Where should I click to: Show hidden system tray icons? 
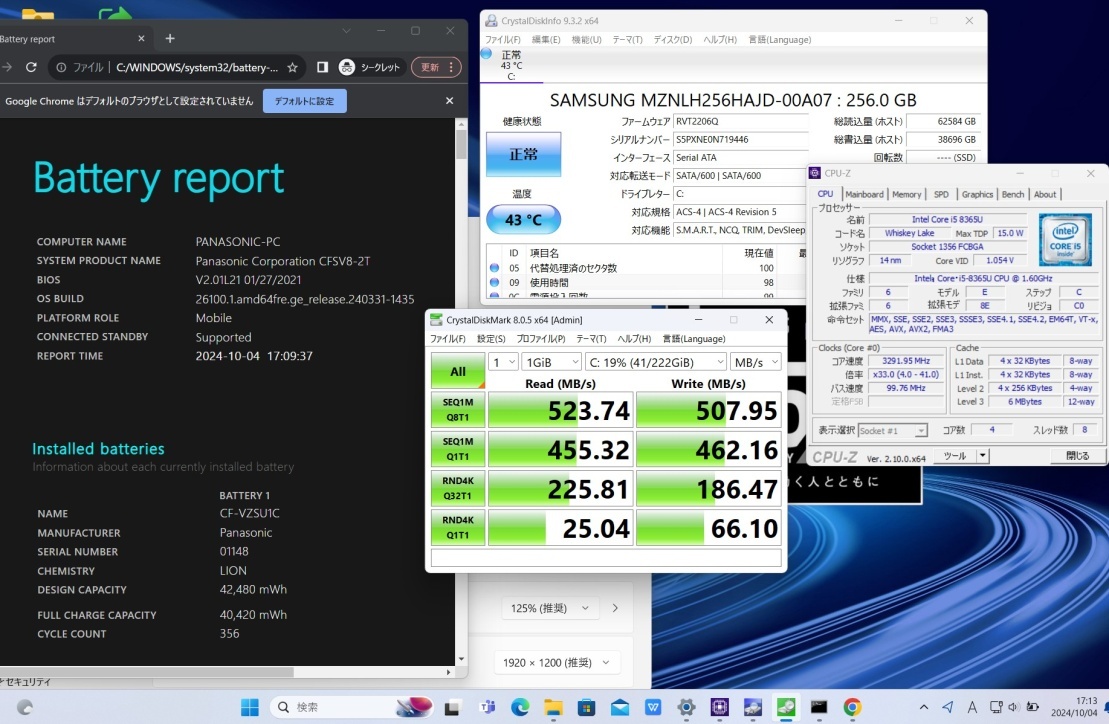click(924, 707)
